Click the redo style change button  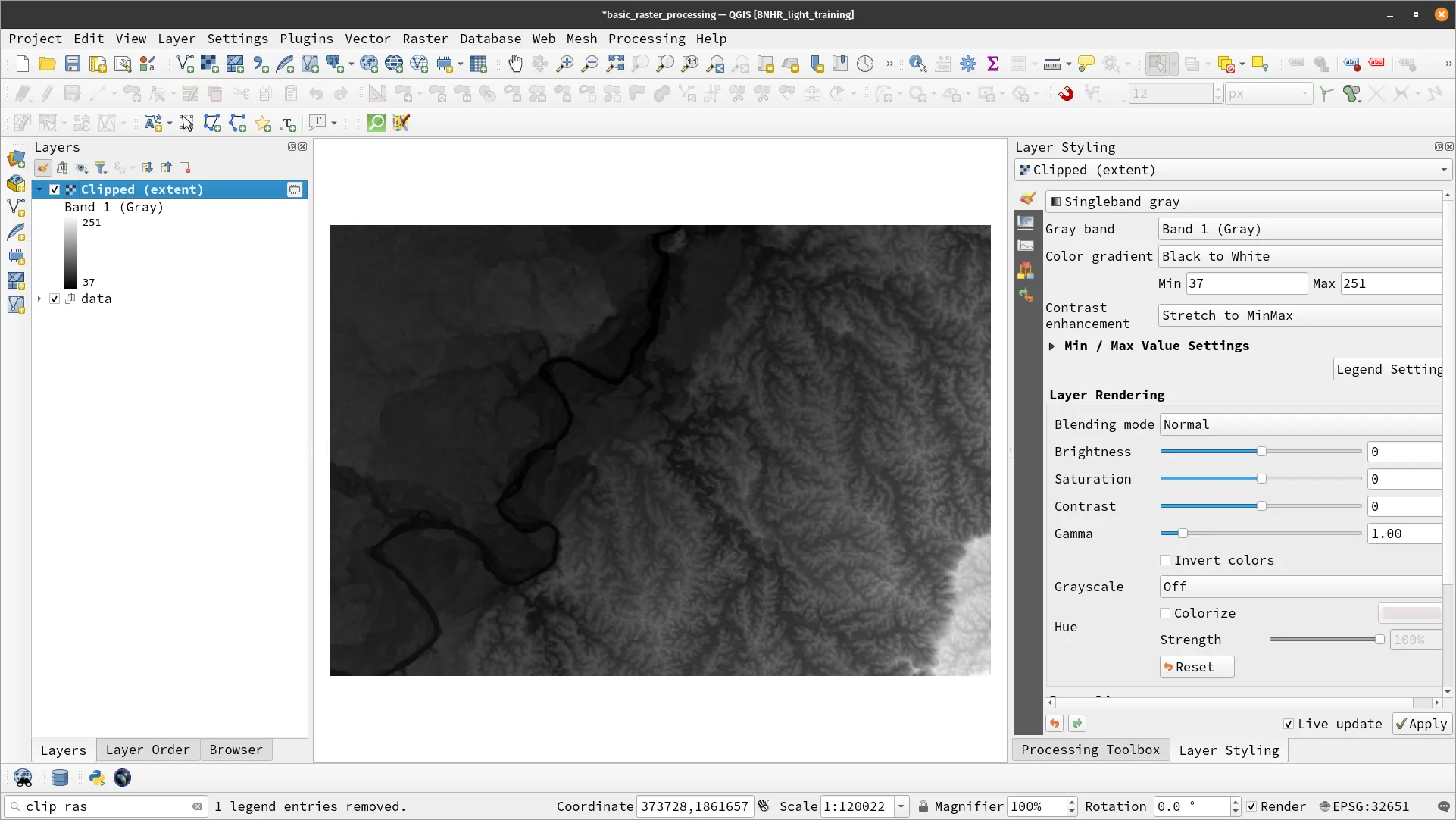pyautogui.click(x=1077, y=724)
